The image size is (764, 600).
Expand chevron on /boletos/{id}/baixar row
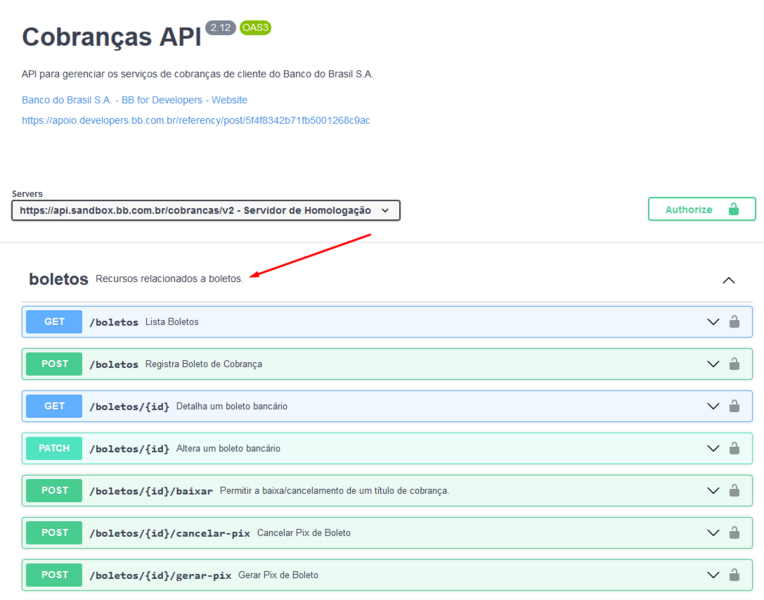point(713,490)
